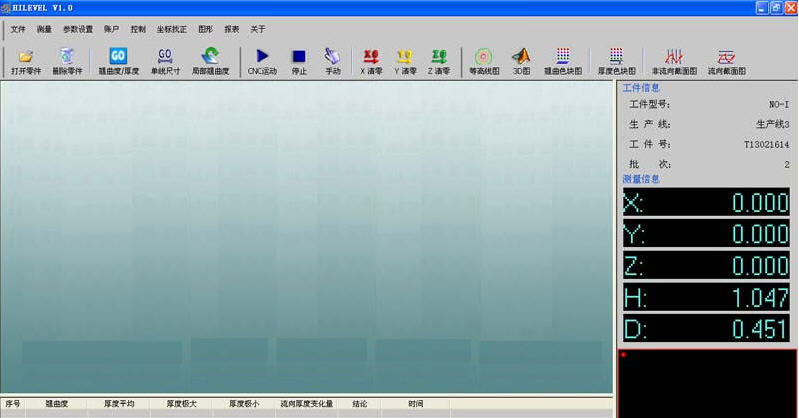Screen dimensions: 799x418
Task: Click the 翘曲度 column header
Action: point(57,404)
